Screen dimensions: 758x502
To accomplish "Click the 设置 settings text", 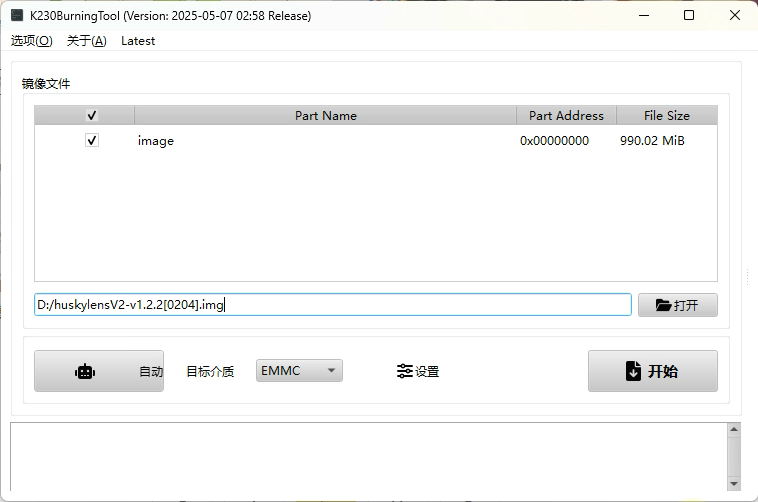I will click(x=427, y=371).
